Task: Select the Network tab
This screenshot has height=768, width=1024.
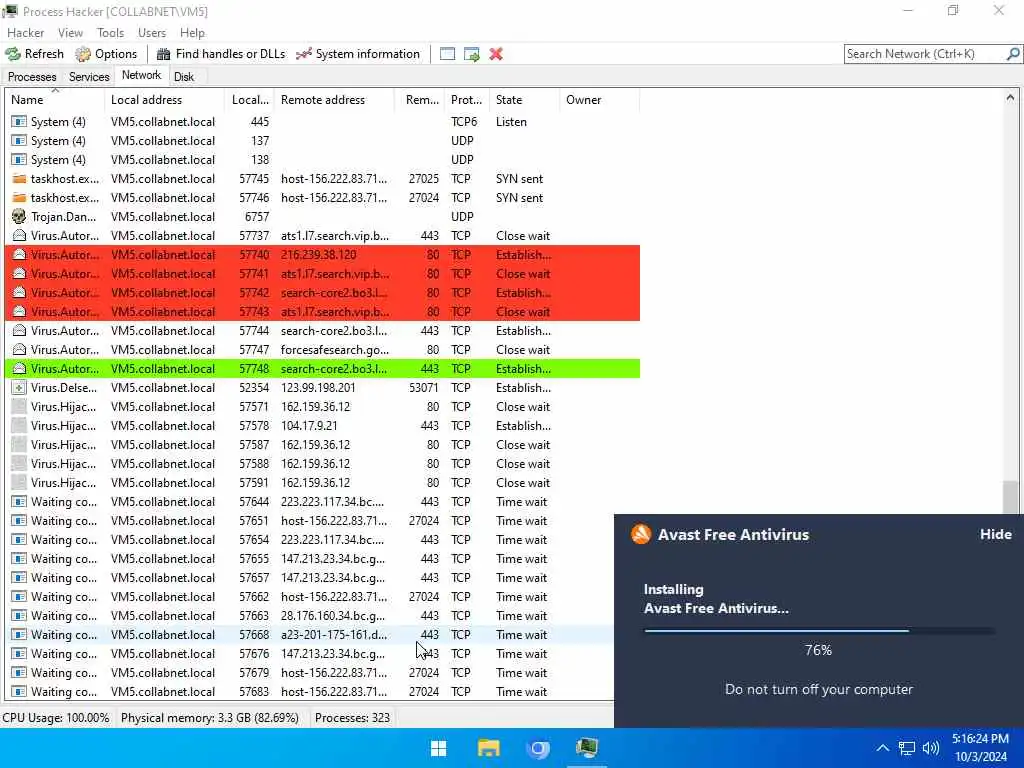Action: (x=141, y=76)
